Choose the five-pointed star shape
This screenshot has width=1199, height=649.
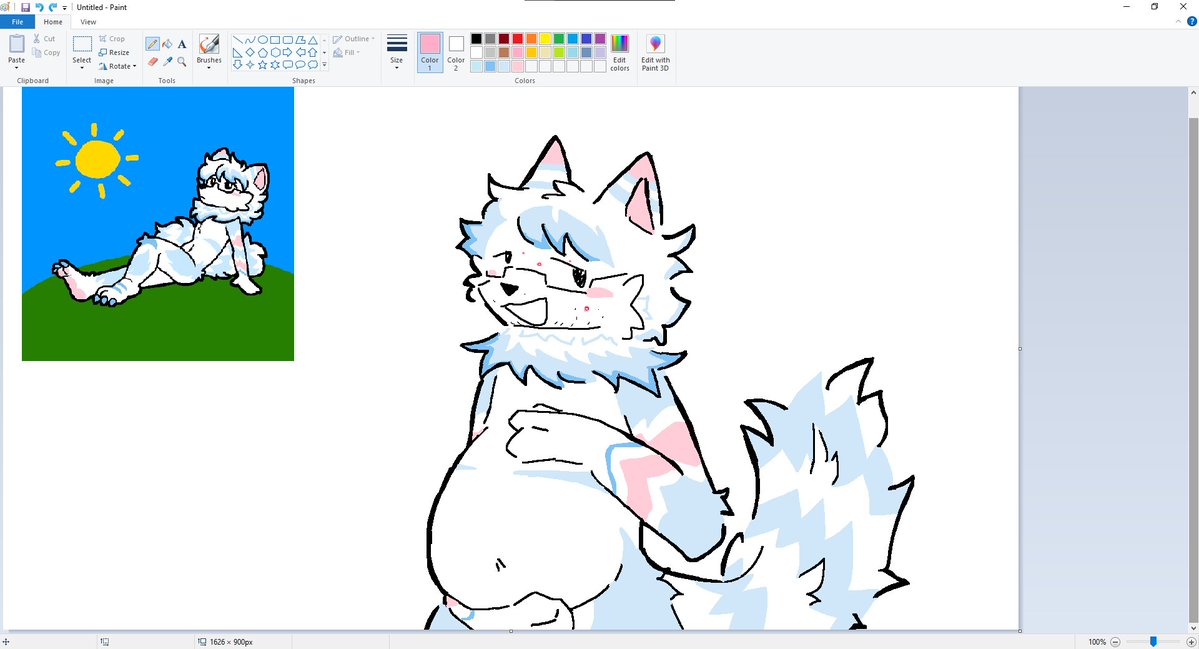(262, 65)
